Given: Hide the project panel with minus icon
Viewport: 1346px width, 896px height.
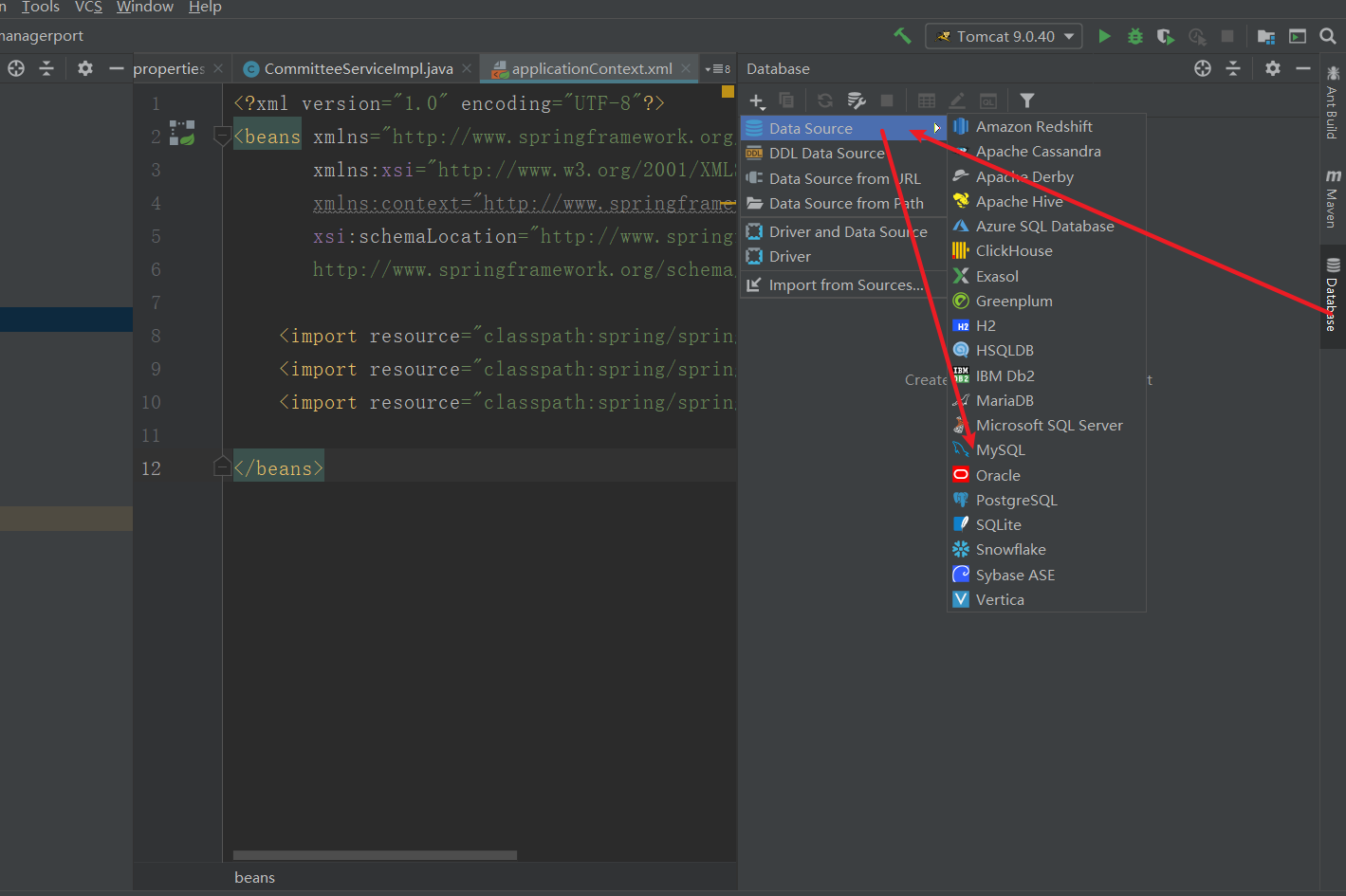Looking at the screenshot, I should pyautogui.click(x=117, y=68).
